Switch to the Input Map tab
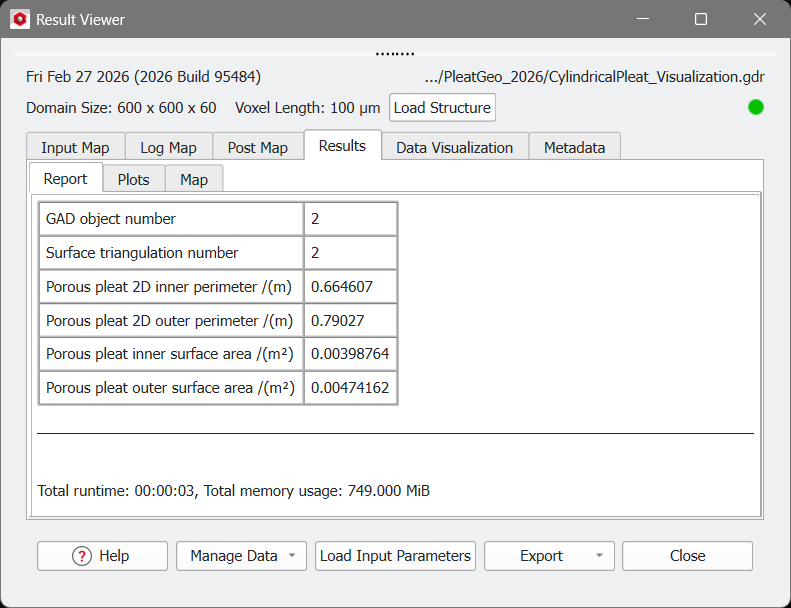The height and width of the screenshot is (608, 791). tap(75, 147)
